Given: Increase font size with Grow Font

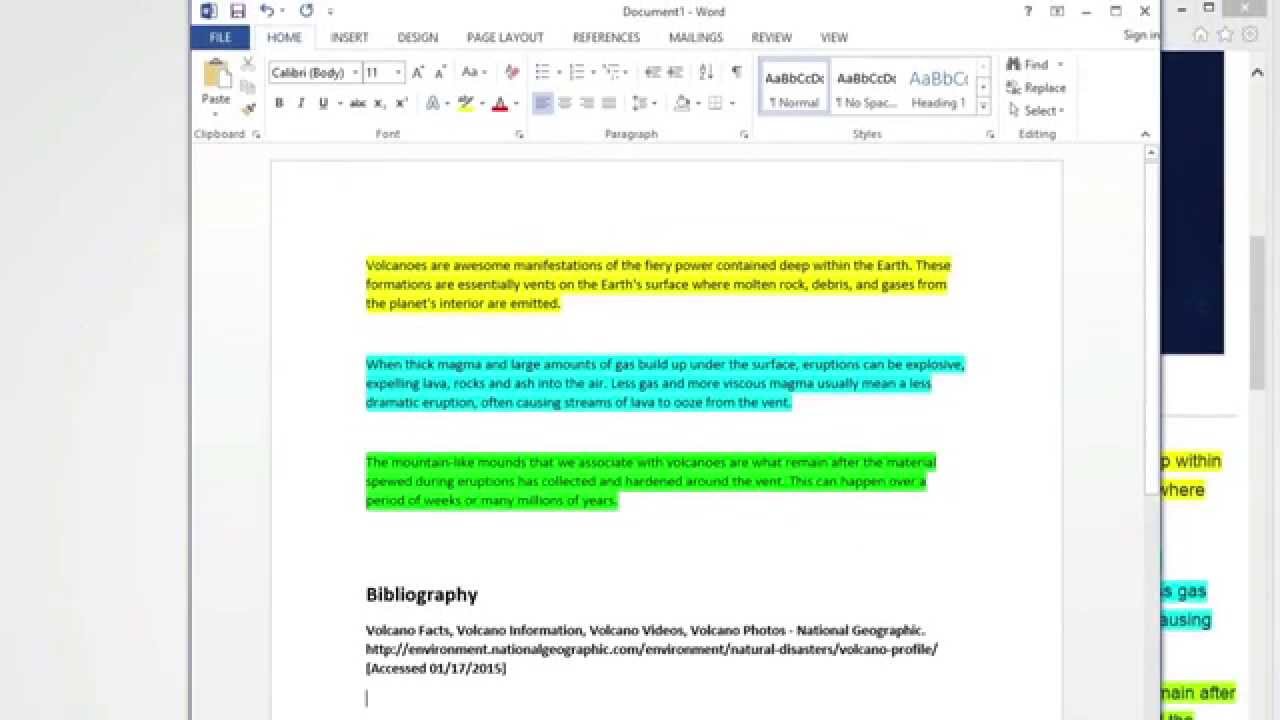Looking at the screenshot, I should (x=418, y=72).
